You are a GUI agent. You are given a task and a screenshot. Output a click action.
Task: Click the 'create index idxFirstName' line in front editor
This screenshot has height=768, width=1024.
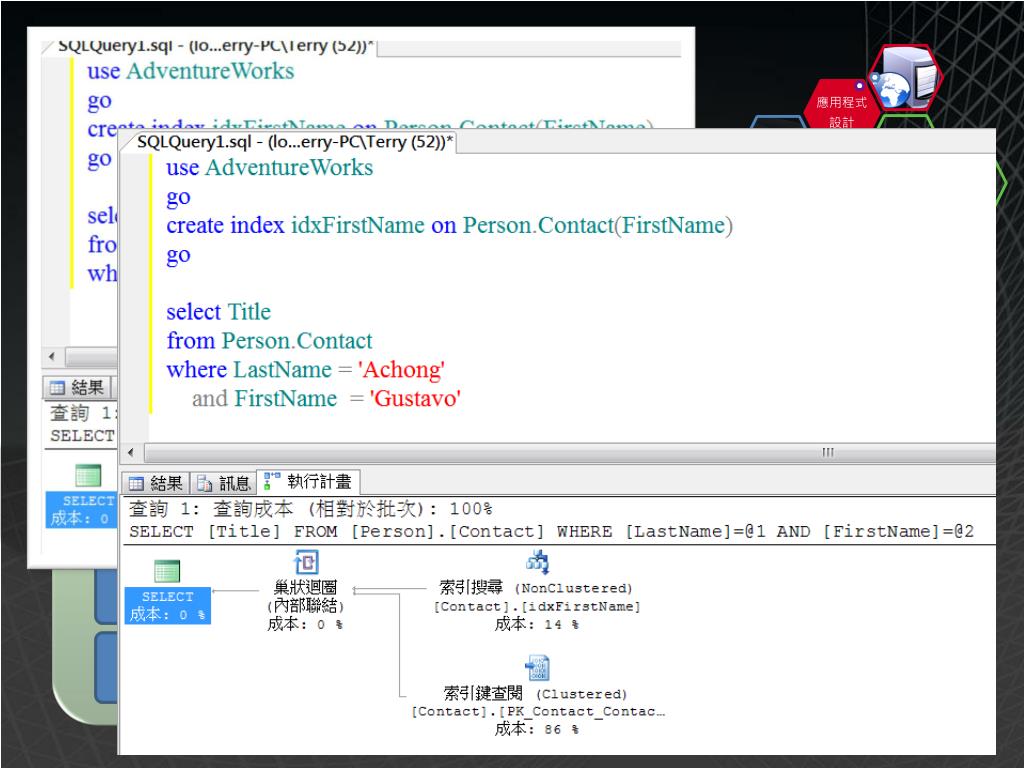[x=449, y=226]
